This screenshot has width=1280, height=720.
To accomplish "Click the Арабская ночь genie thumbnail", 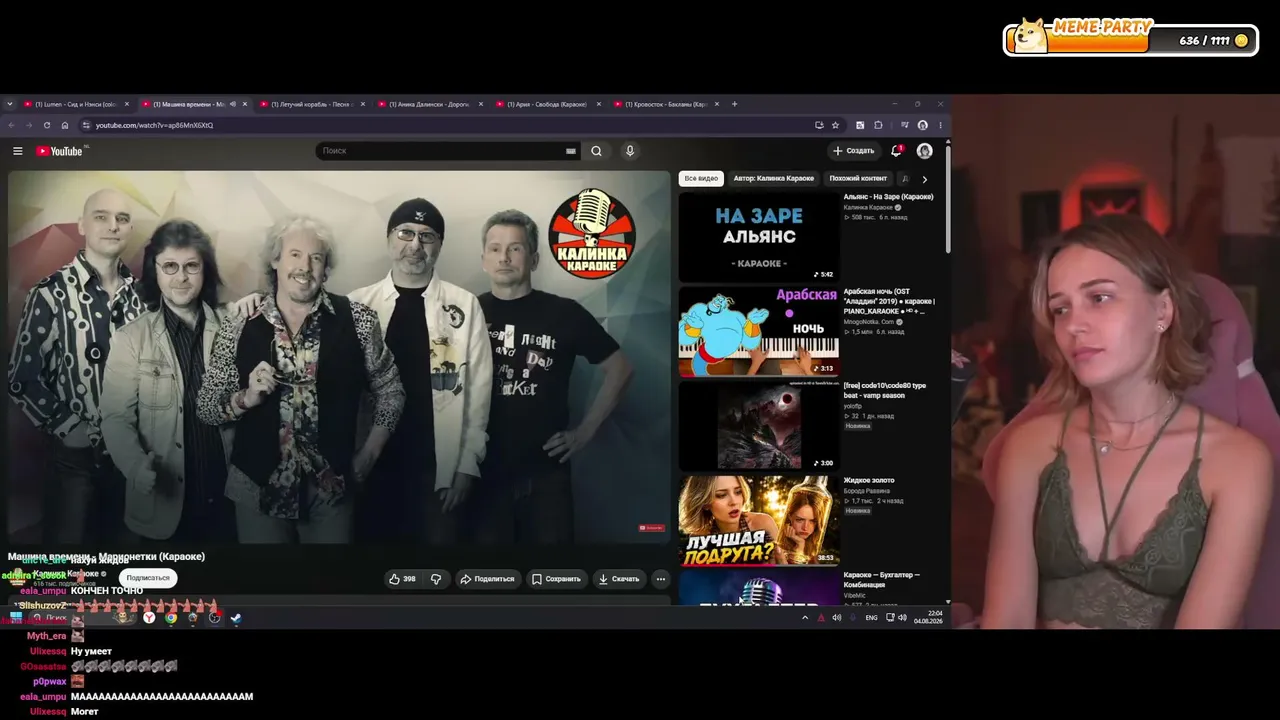I will click(759, 331).
